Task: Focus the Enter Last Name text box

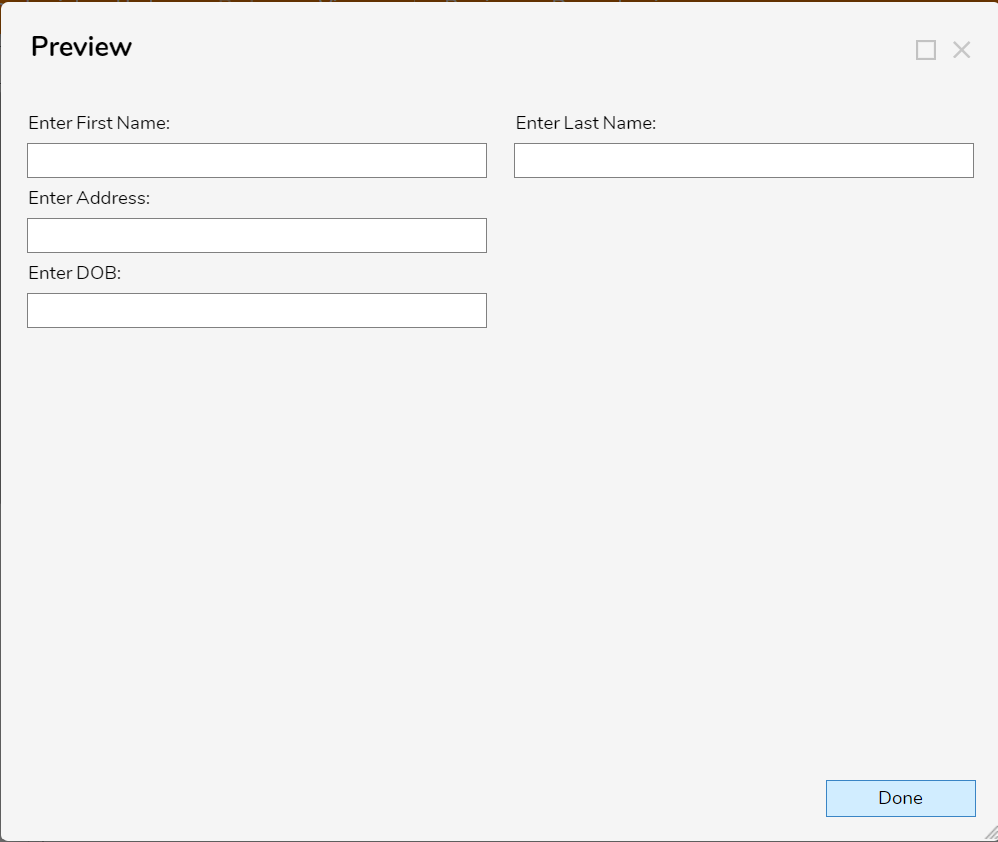Action: [x=743, y=160]
